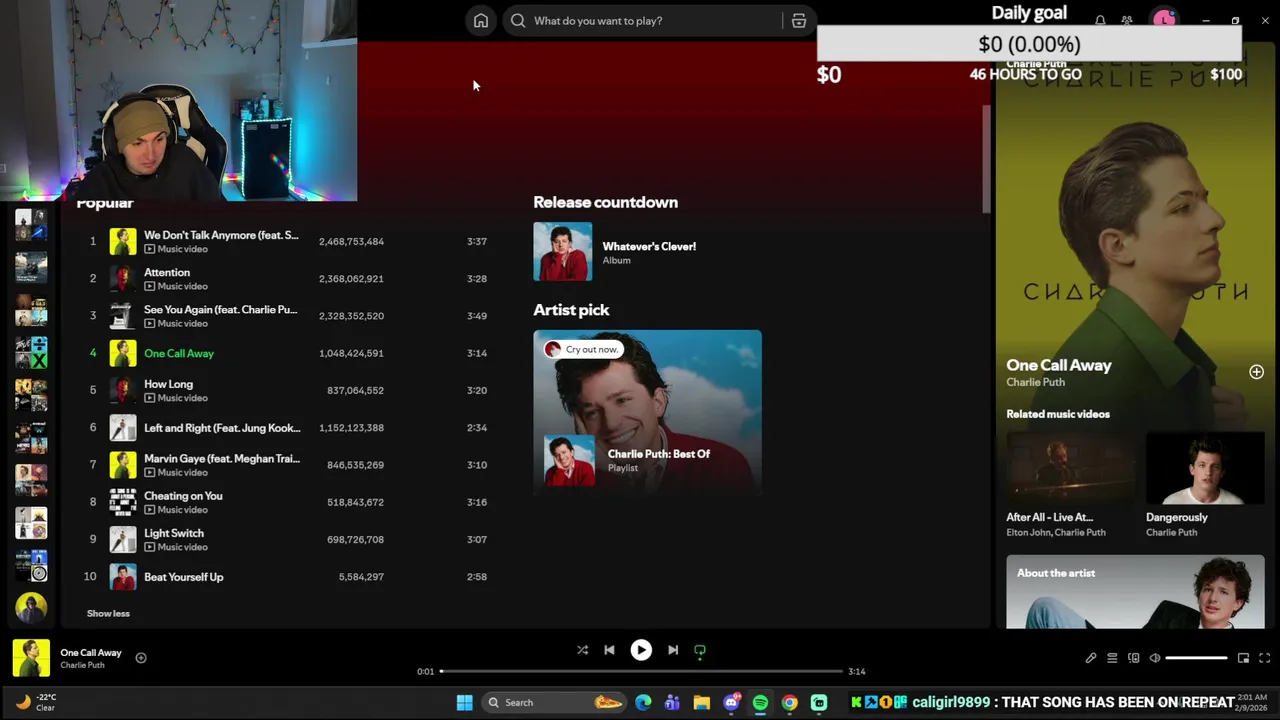Mute with the speaker volume icon

[1155, 658]
